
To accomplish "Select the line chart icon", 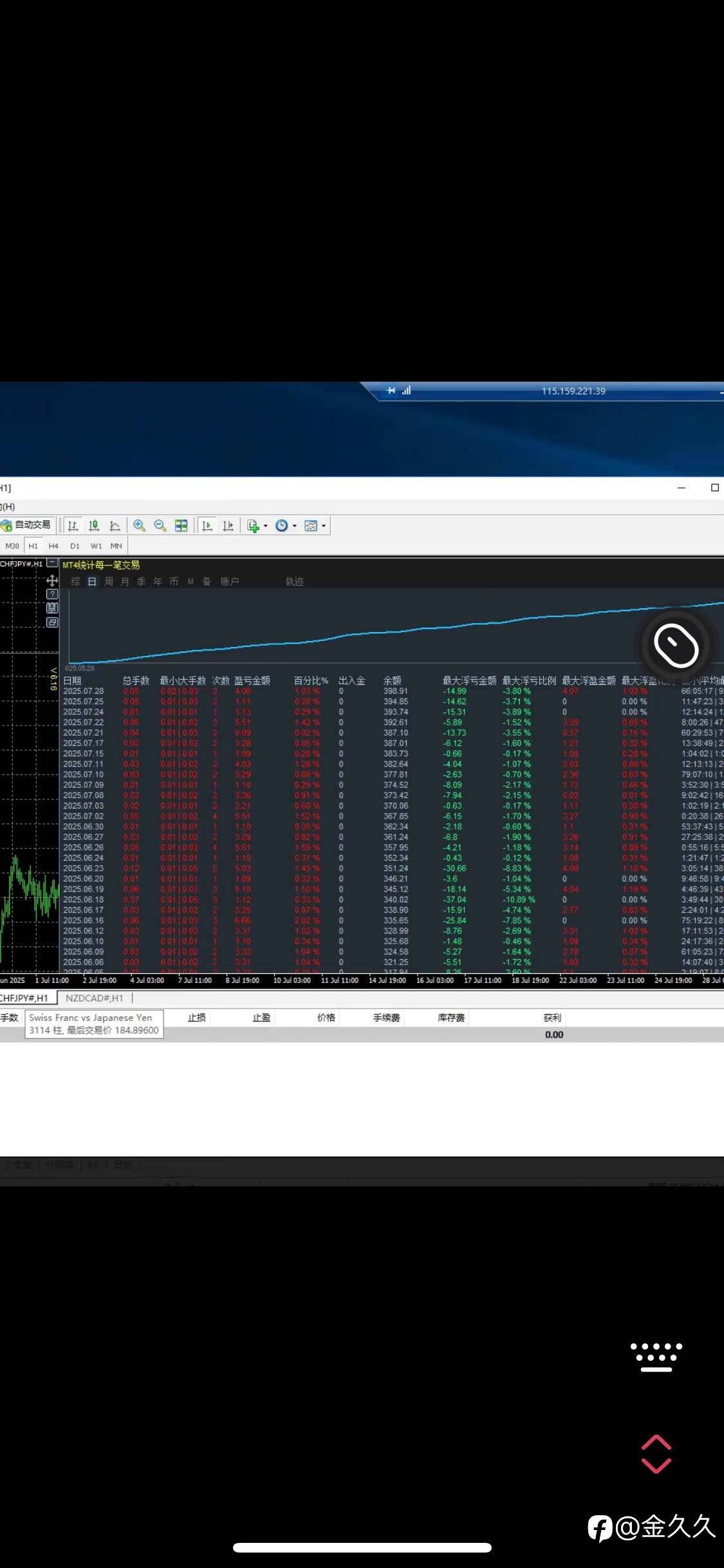I will pyautogui.click(x=115, y=526).
